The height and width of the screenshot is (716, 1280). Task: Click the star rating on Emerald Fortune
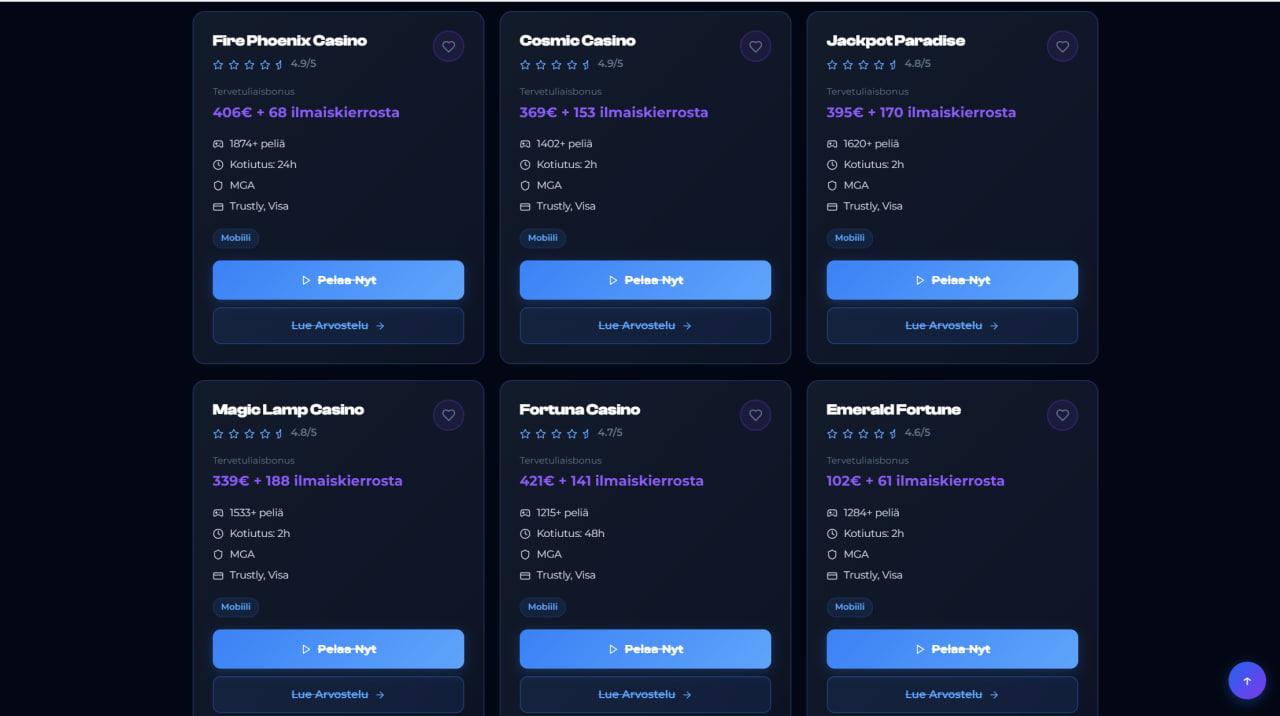pyautogui.click(x=862, y=433)
